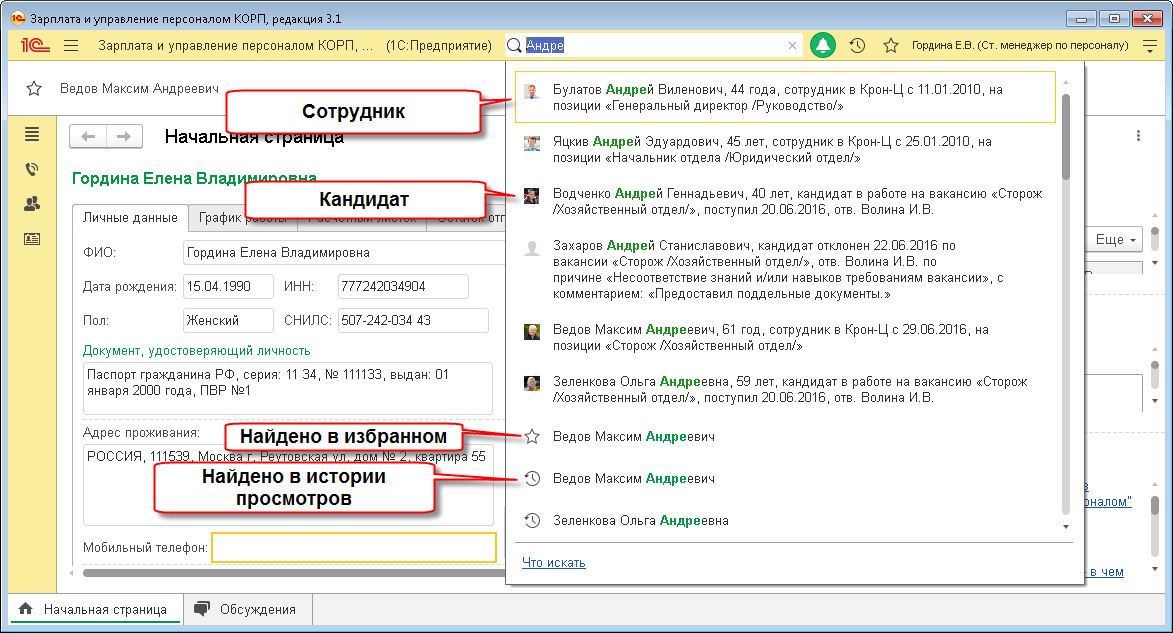Select Захаров Андрей Станиславович rejected candidate
Viewport: 1173px width, 633px height.
point(785,269)
